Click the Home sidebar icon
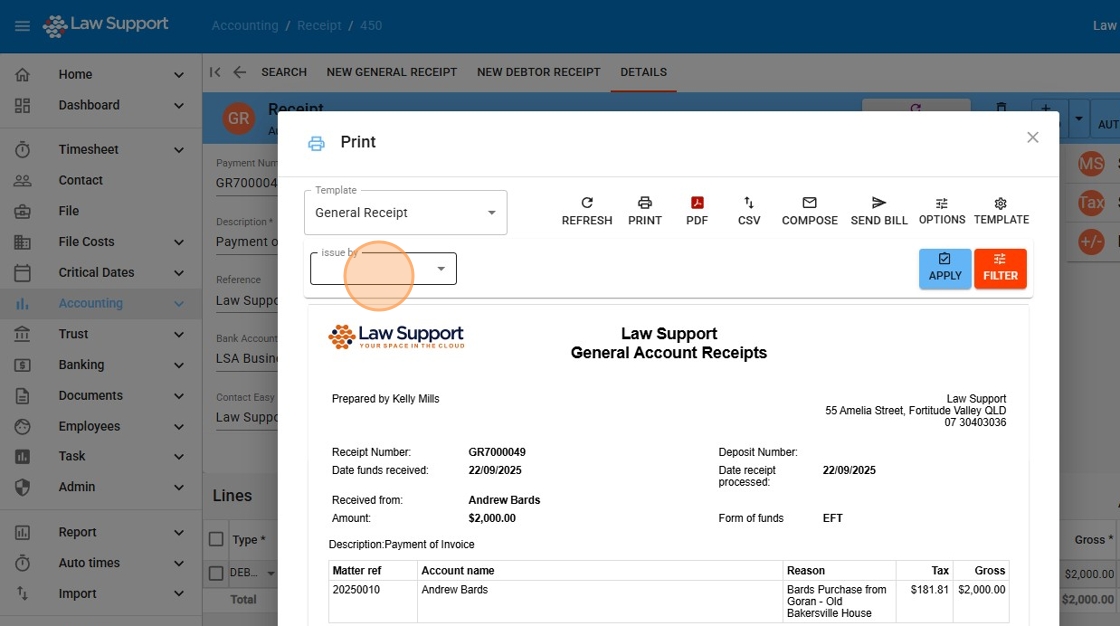This screenshot has width=1120, height=626. (x=22, y=74)
